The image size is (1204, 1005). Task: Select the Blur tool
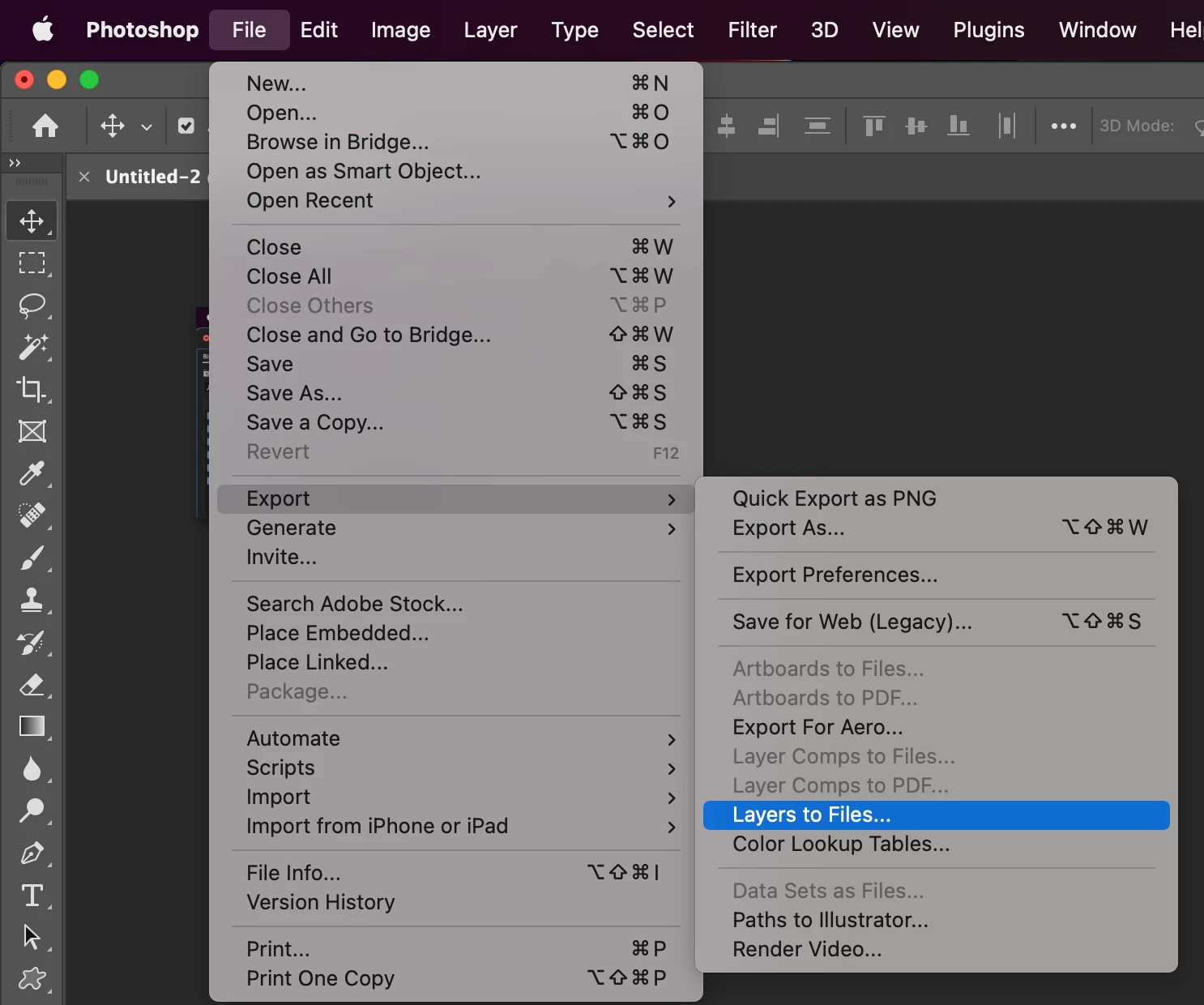pos(32,768)
